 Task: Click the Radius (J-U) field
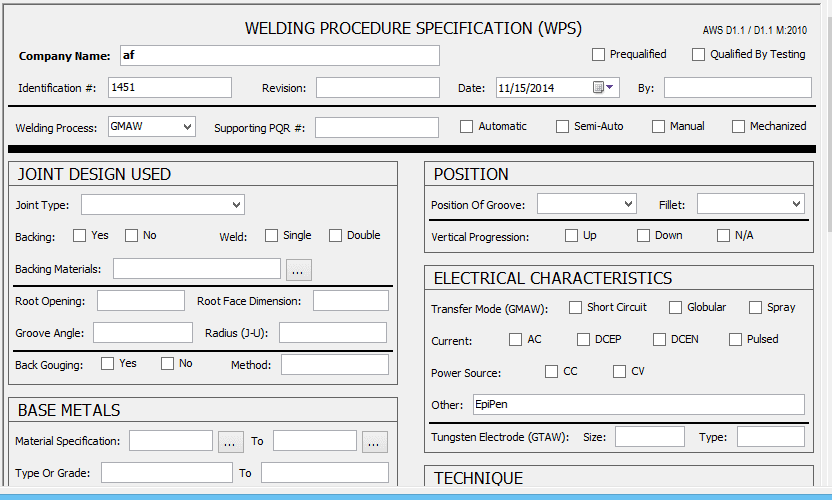tap(333, 333)
